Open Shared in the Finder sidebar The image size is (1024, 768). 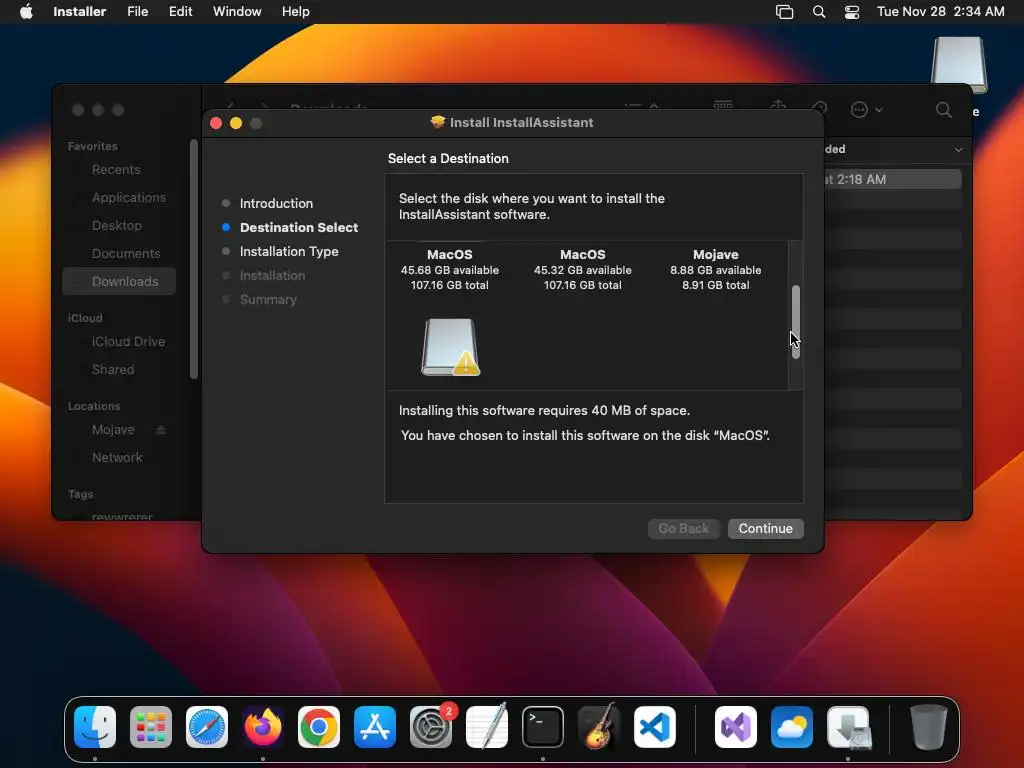113,370
